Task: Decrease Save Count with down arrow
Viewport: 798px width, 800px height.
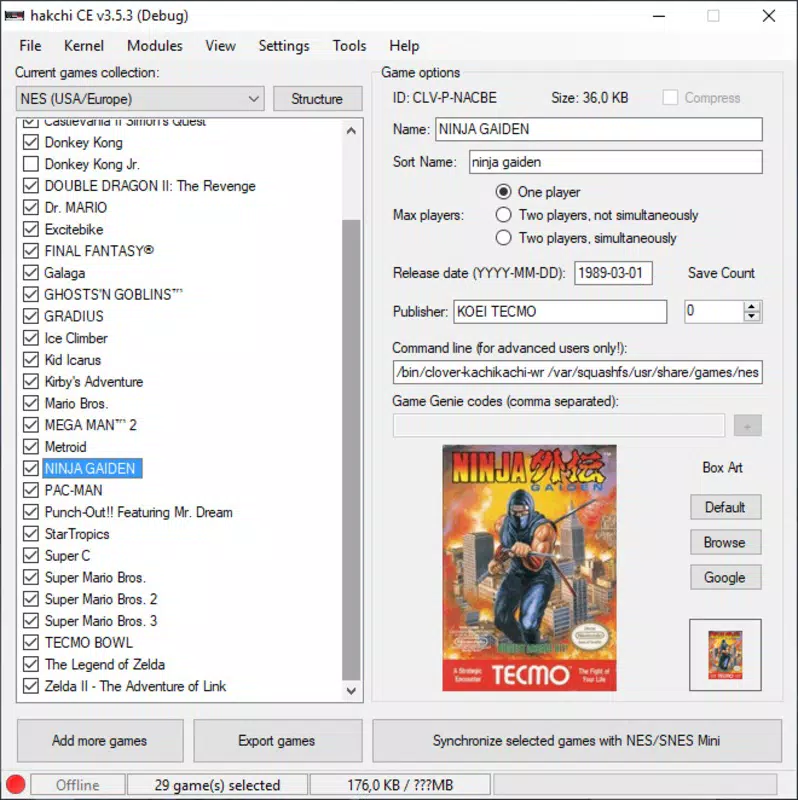Action: point(752,316)
